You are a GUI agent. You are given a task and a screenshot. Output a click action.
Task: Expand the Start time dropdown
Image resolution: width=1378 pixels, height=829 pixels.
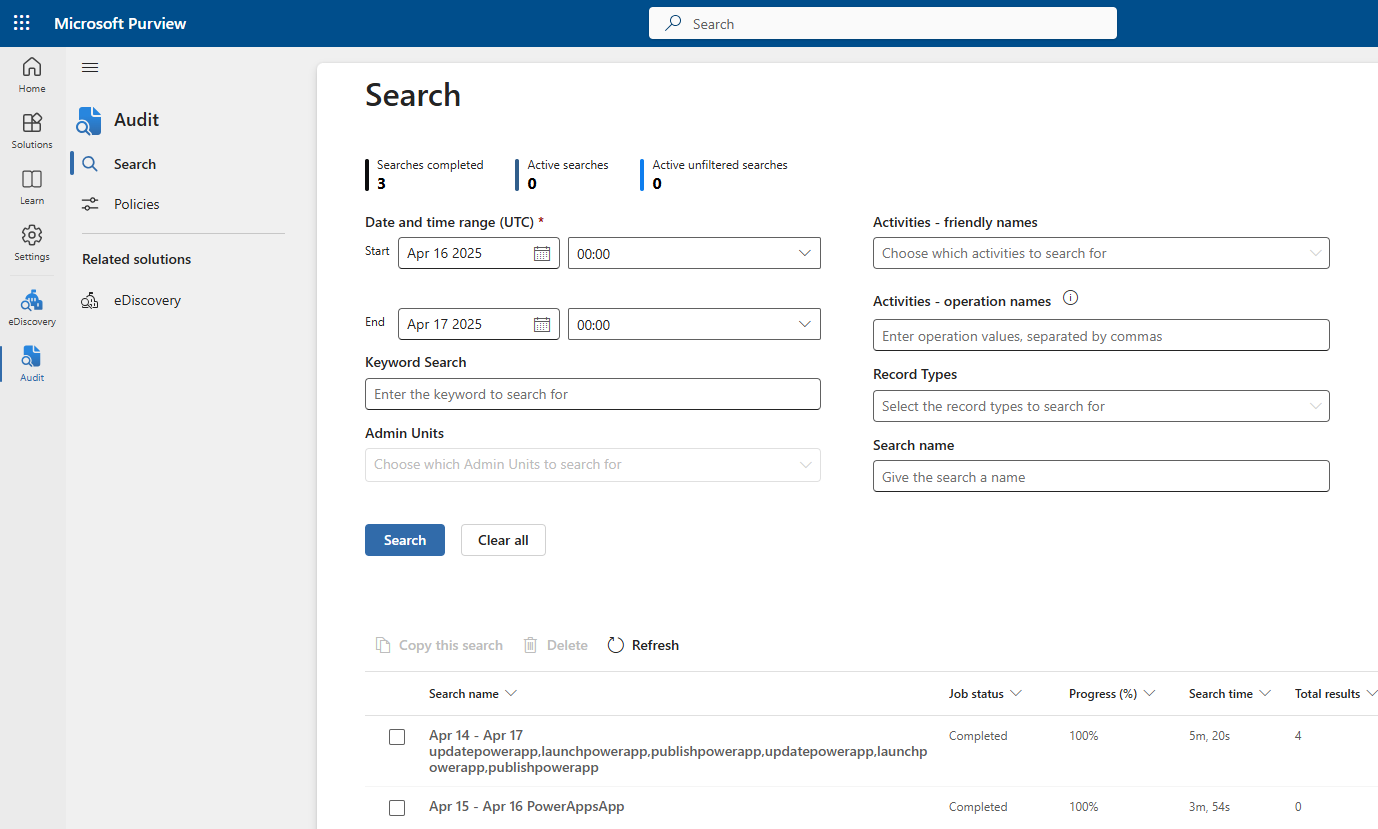[804, 254]
